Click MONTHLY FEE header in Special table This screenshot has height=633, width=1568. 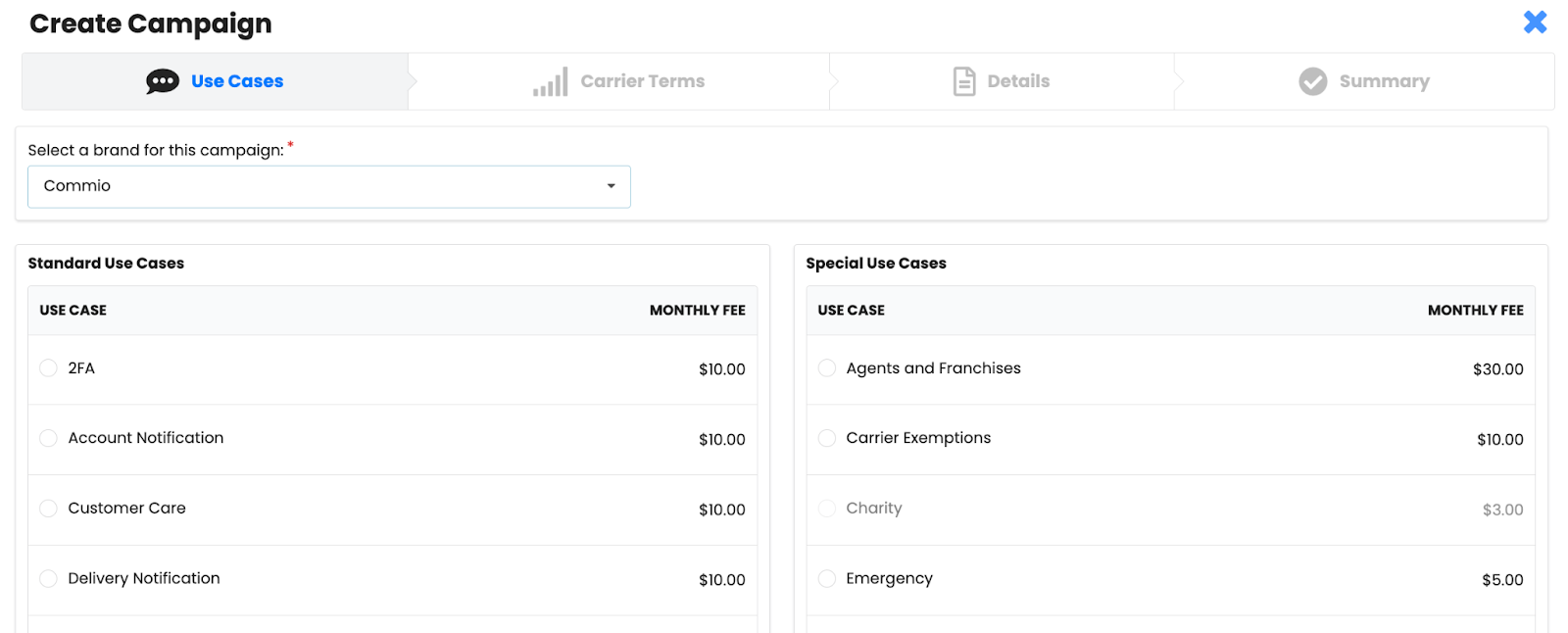tap(1476, 311)
